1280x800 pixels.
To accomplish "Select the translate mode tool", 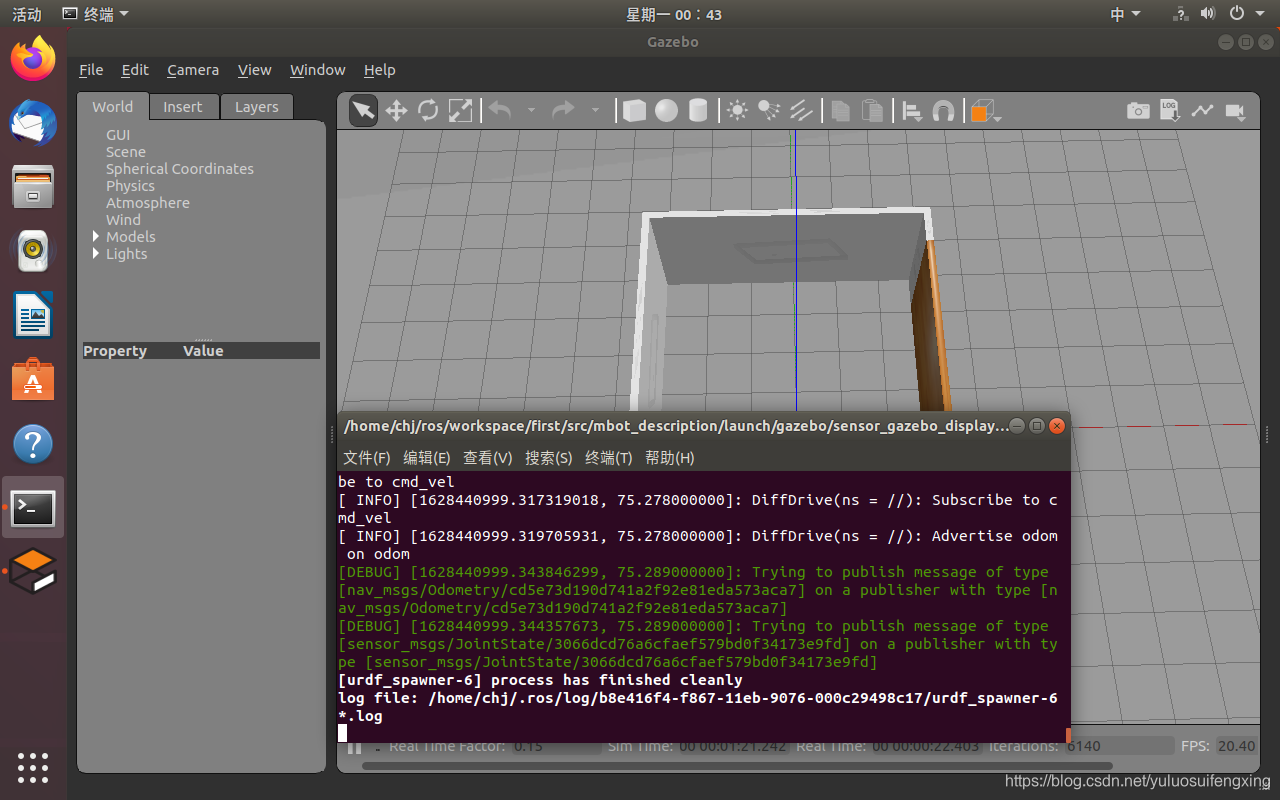I will tap(396, 110).
